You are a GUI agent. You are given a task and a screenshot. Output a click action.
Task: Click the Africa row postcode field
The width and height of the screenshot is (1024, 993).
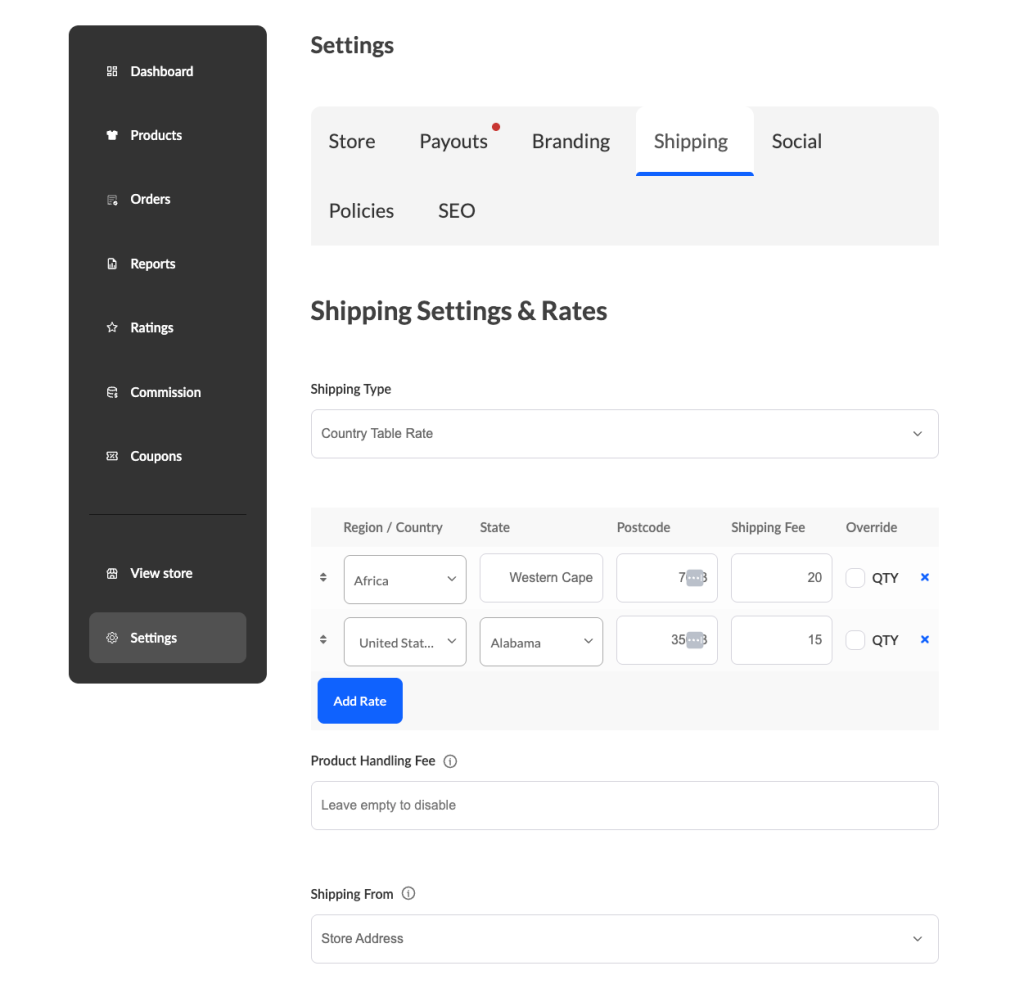click(666, 578)
